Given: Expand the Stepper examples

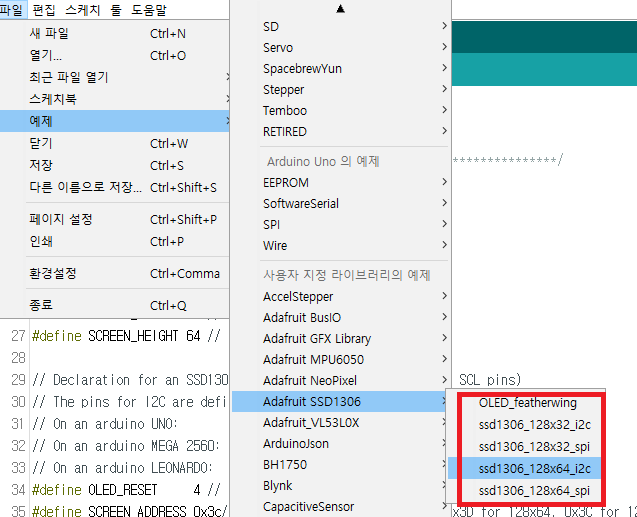Looking at the screenshot, I should (340, 90).
